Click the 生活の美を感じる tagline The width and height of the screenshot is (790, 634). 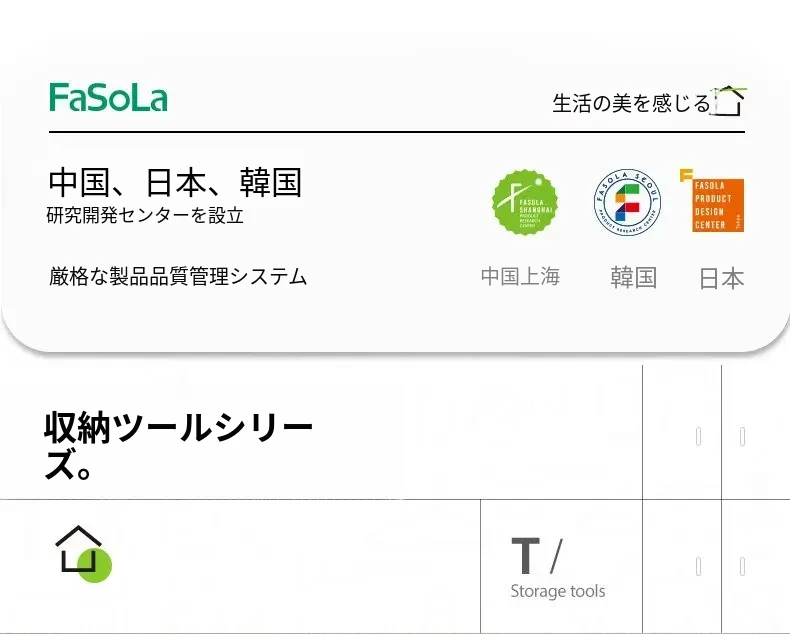point(631,103)
